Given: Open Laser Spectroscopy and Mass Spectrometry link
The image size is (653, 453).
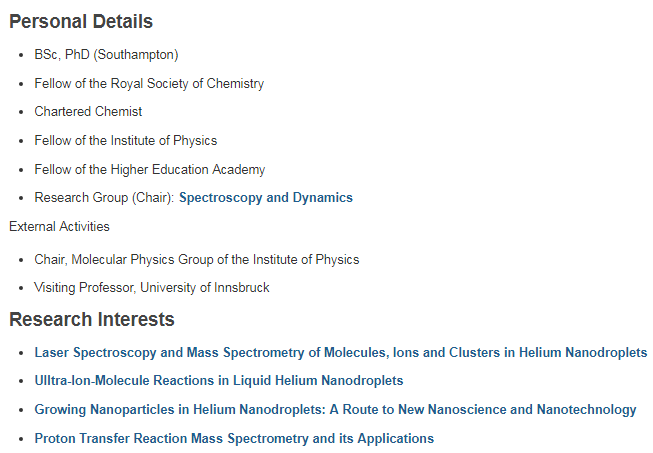Looking at the screenshot, I should 340,353.
